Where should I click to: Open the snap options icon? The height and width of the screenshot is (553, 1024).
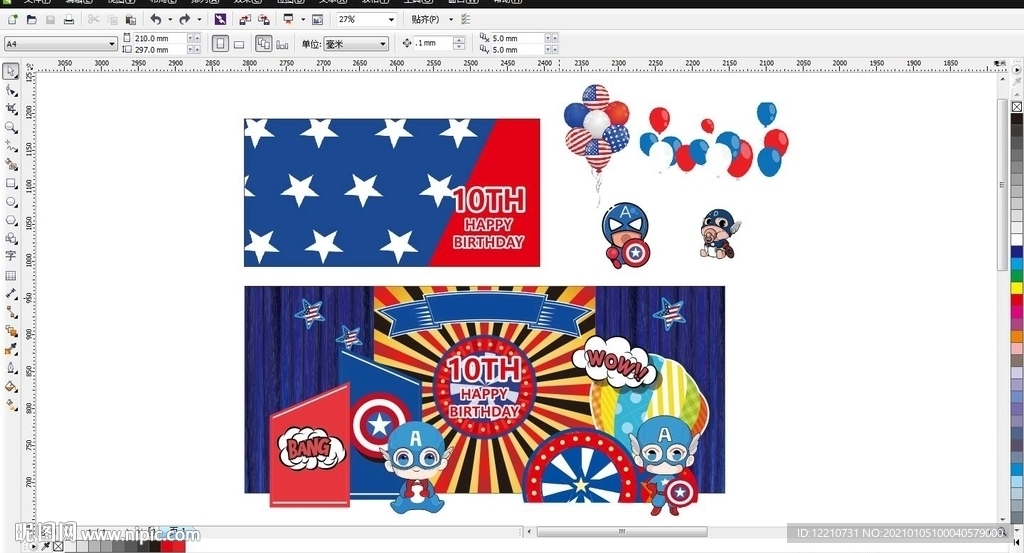pyautogui.click(x=466, y=20)
